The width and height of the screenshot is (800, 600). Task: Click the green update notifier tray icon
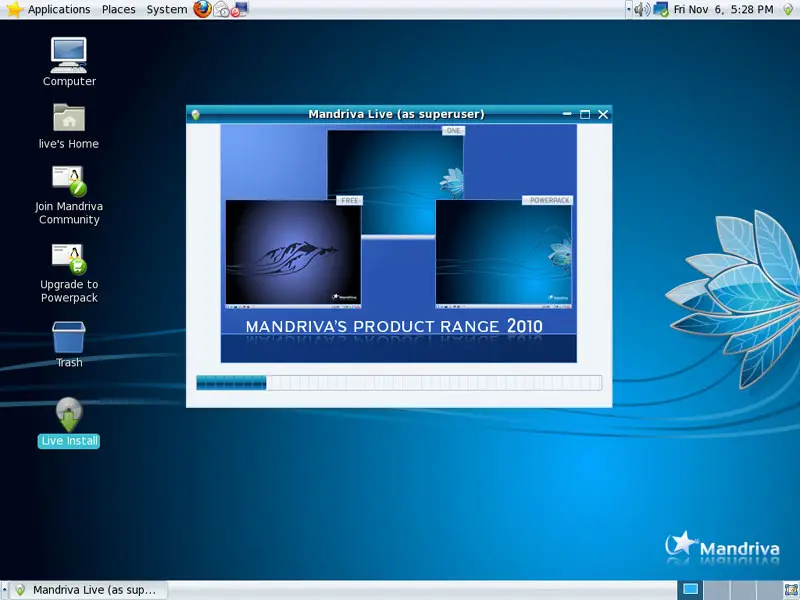(788, 9)
